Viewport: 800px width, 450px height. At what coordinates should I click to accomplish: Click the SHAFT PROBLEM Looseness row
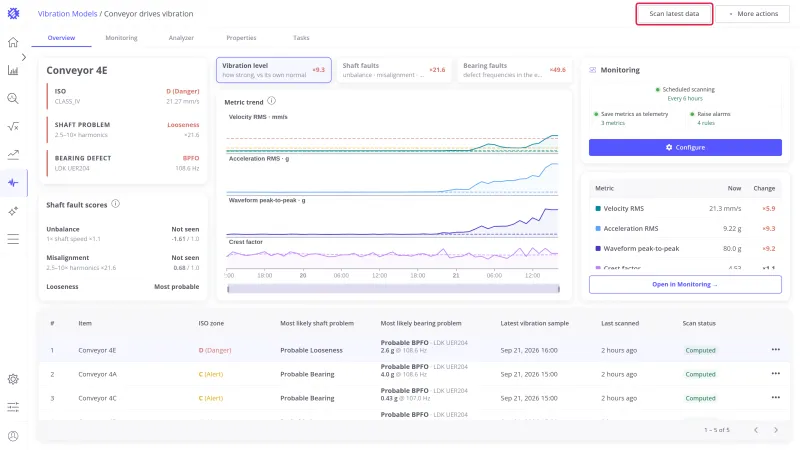tap(123, 130)
